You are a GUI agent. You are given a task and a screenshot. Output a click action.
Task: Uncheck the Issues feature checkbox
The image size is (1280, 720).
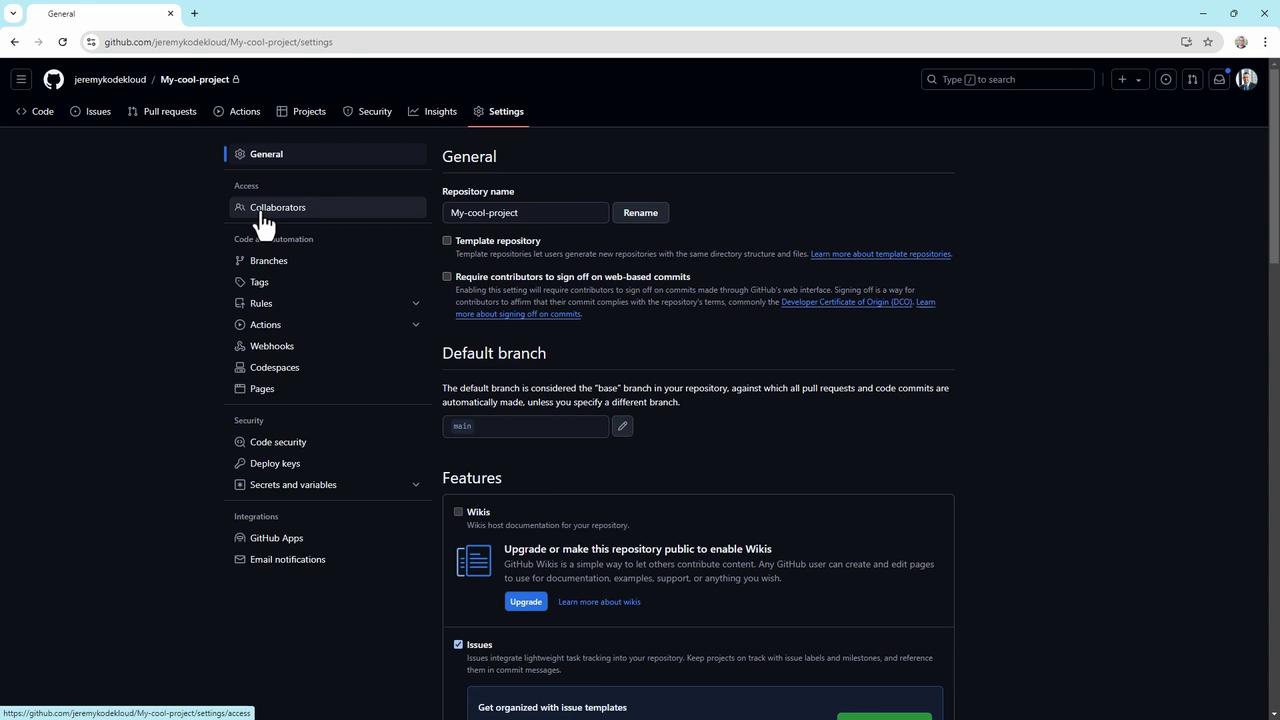click(458, 645)
